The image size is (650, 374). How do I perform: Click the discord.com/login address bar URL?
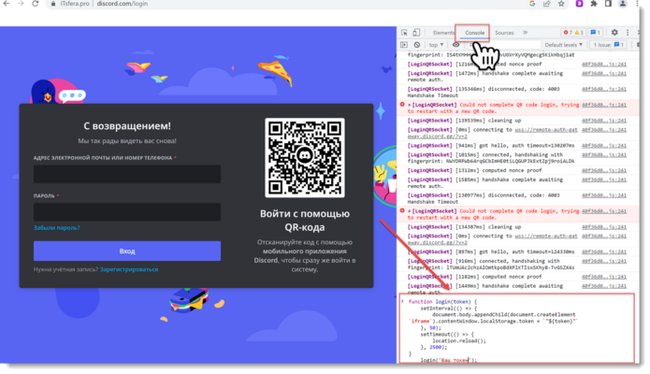click(x=122, y=4)
